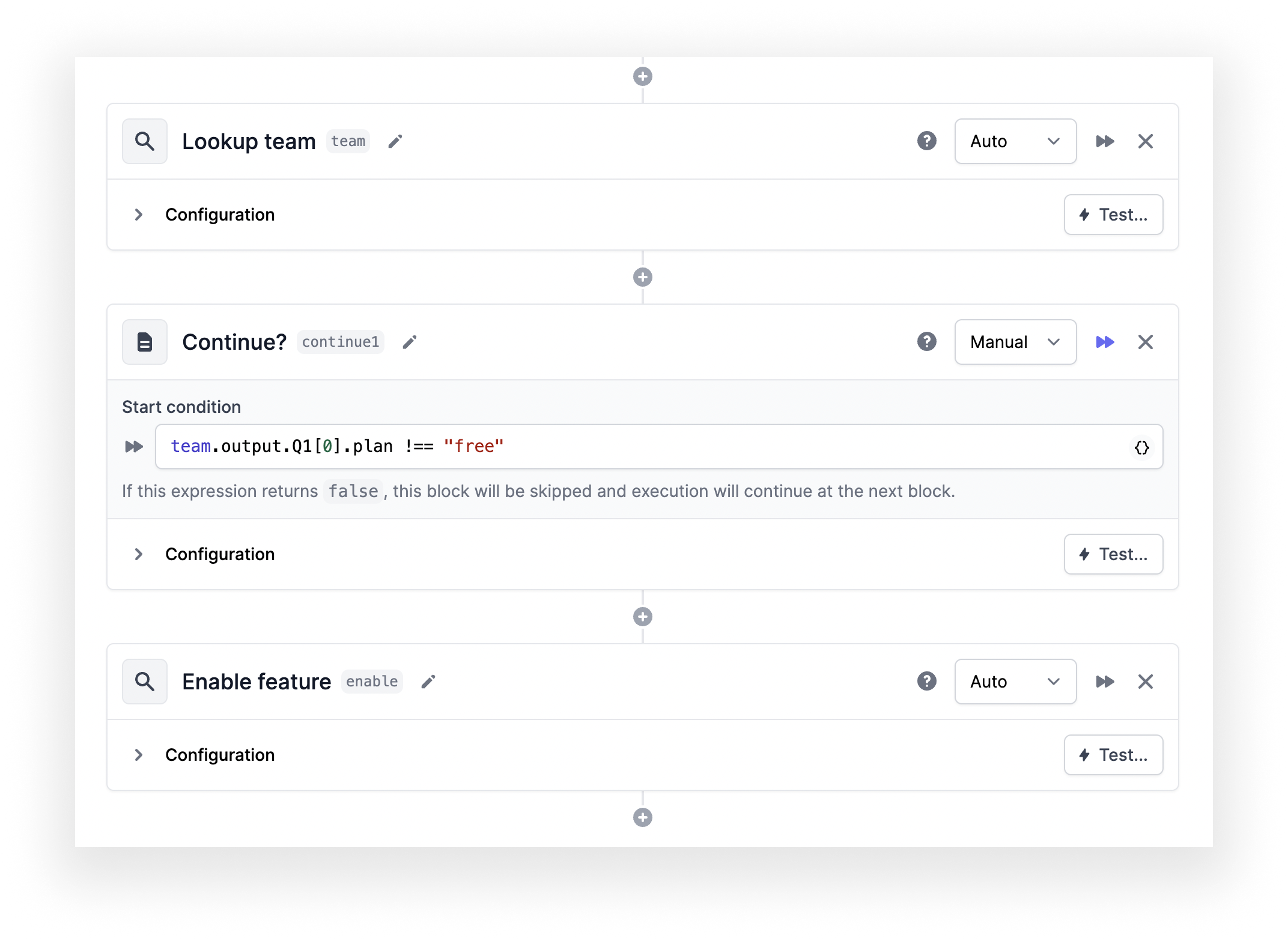Click the curly braces icon in start condition

tap(1141, 447)
